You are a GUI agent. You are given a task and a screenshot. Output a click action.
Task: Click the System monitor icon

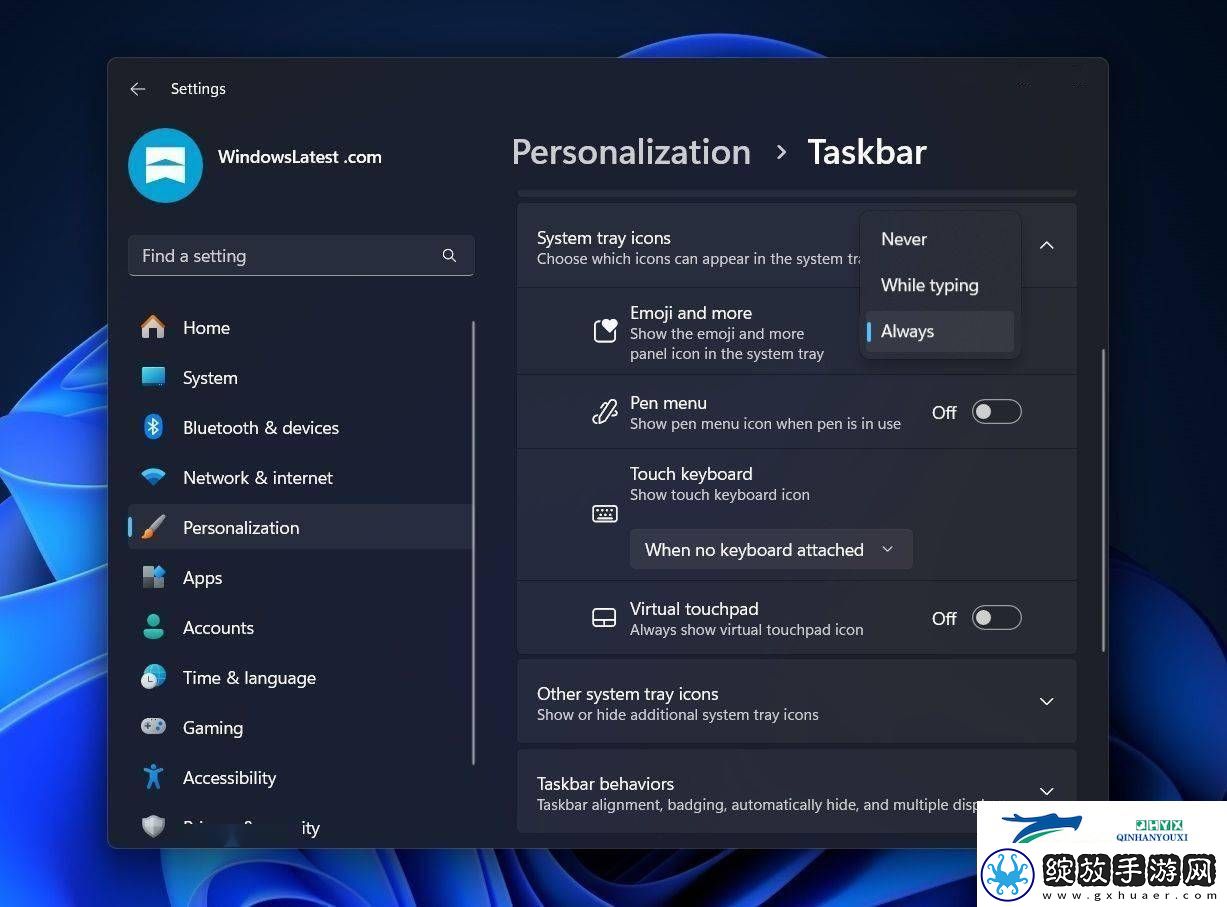(x=153, y=377)
